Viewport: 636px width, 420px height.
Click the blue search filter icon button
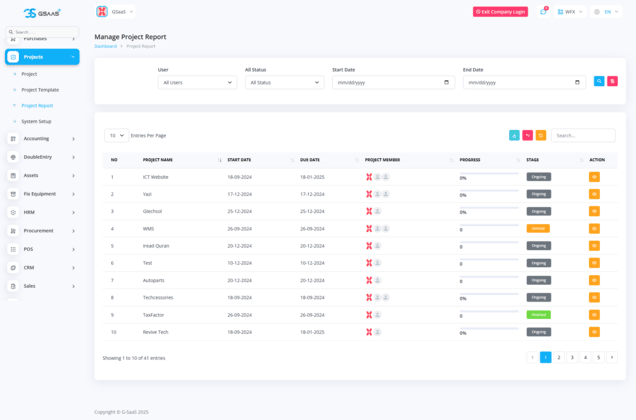(x=599, y=81)
